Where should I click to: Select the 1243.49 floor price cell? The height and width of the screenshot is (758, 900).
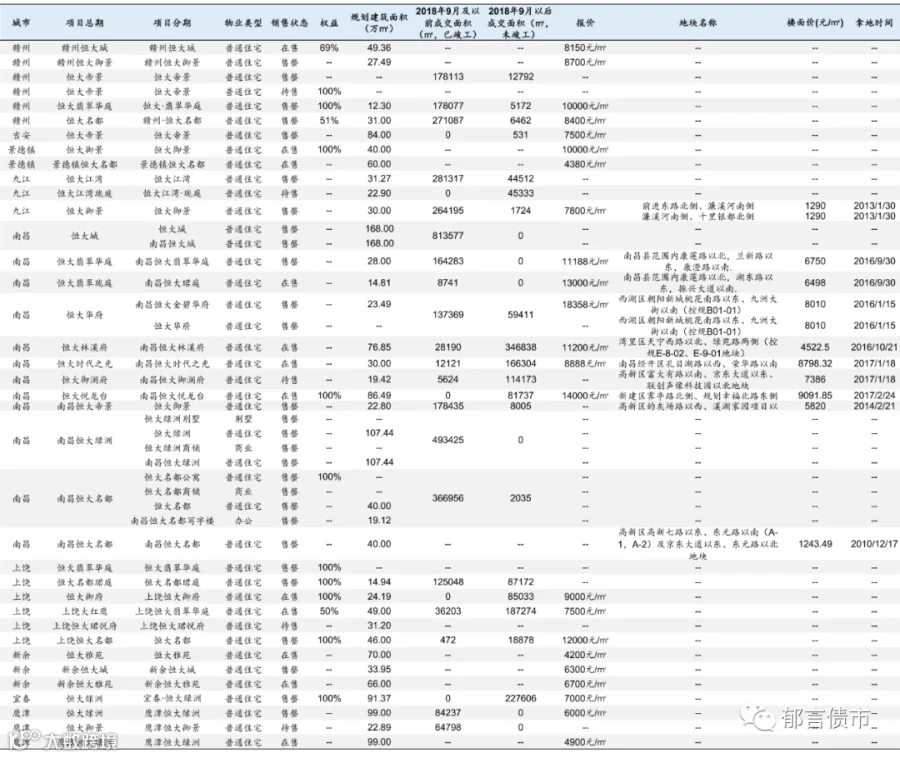point(815,544)
